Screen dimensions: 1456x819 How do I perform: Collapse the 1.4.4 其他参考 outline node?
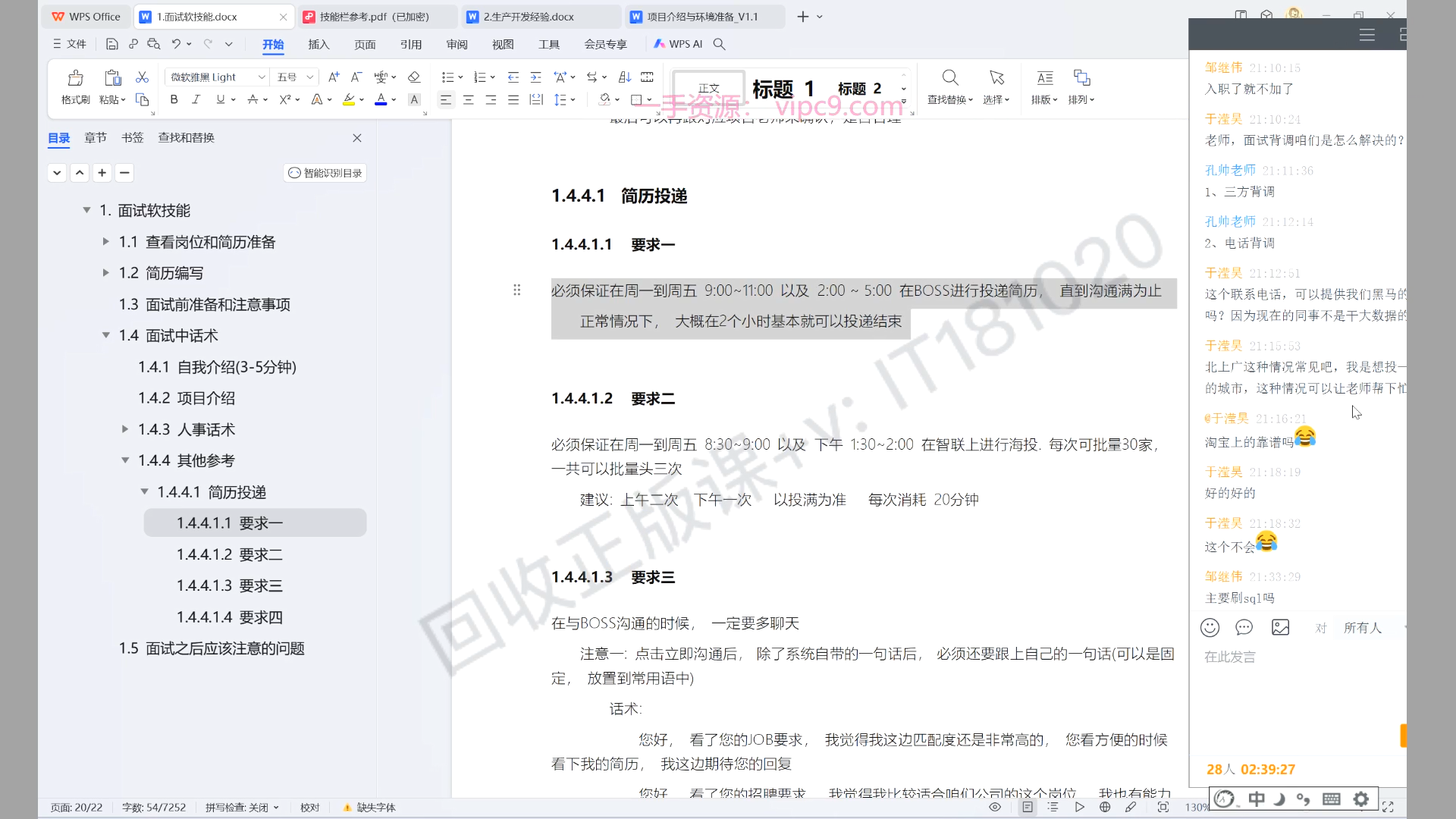tap(125, 460)
